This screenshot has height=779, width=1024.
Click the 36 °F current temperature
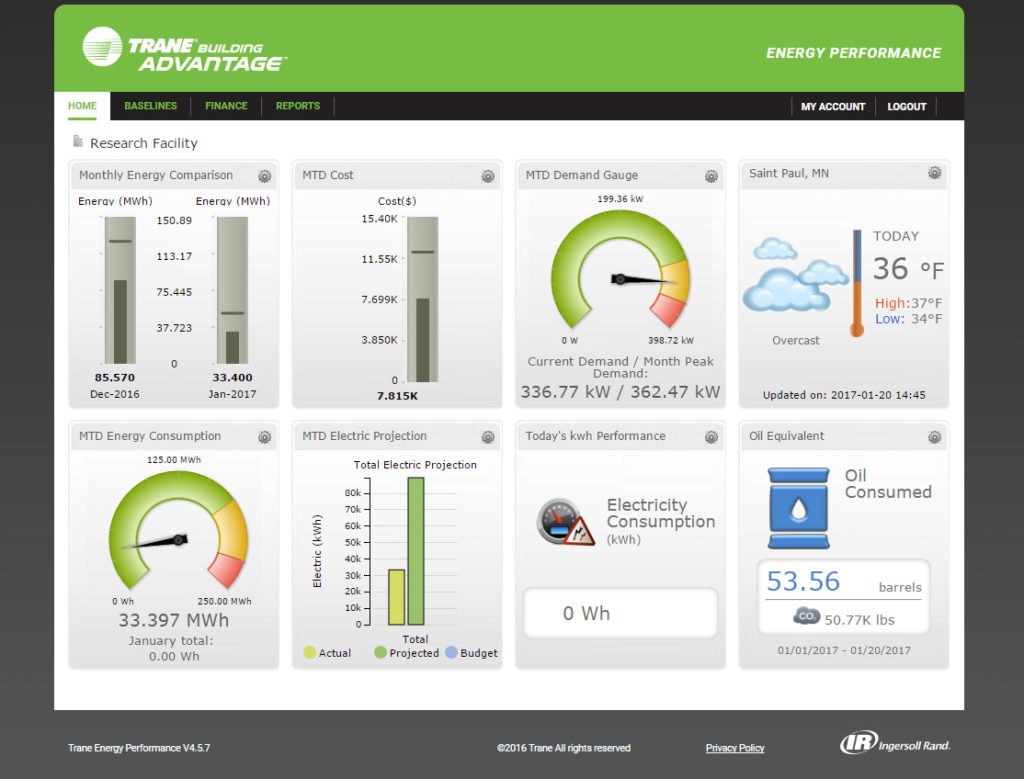click(908, 268)
